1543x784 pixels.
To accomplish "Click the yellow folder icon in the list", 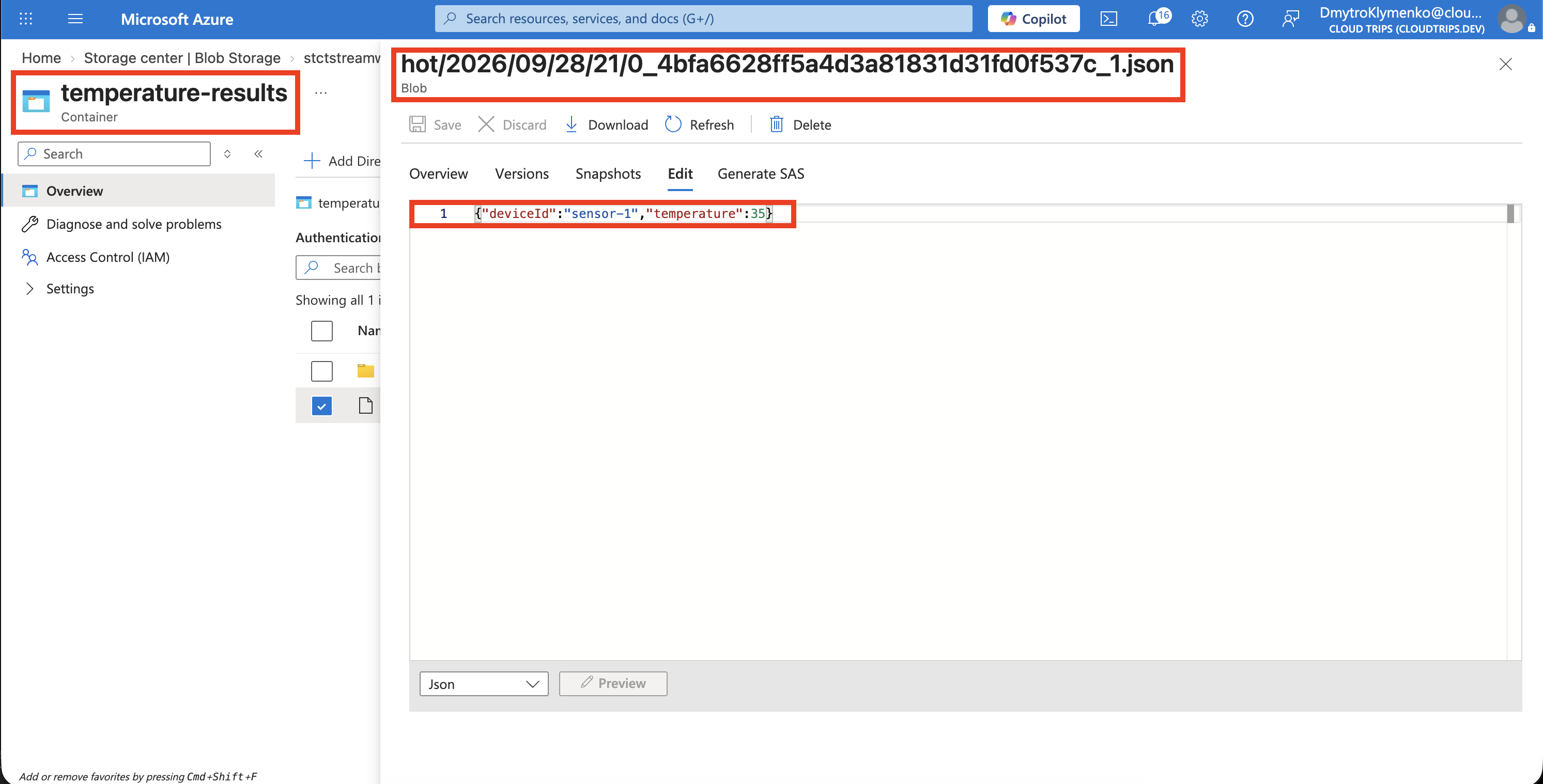I will click(365, 371).
